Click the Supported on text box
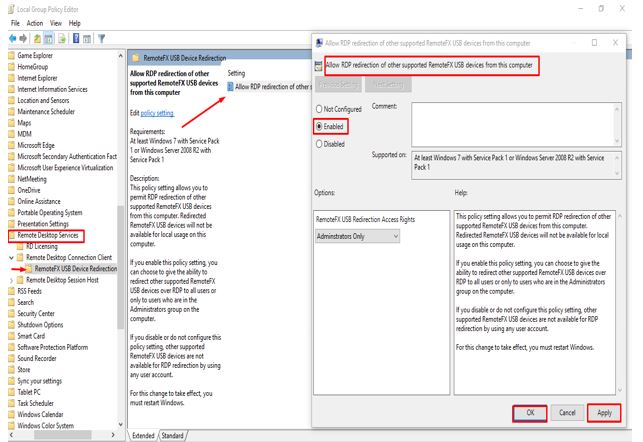This screenshot has height=442, width=643. tap(516, 165)
